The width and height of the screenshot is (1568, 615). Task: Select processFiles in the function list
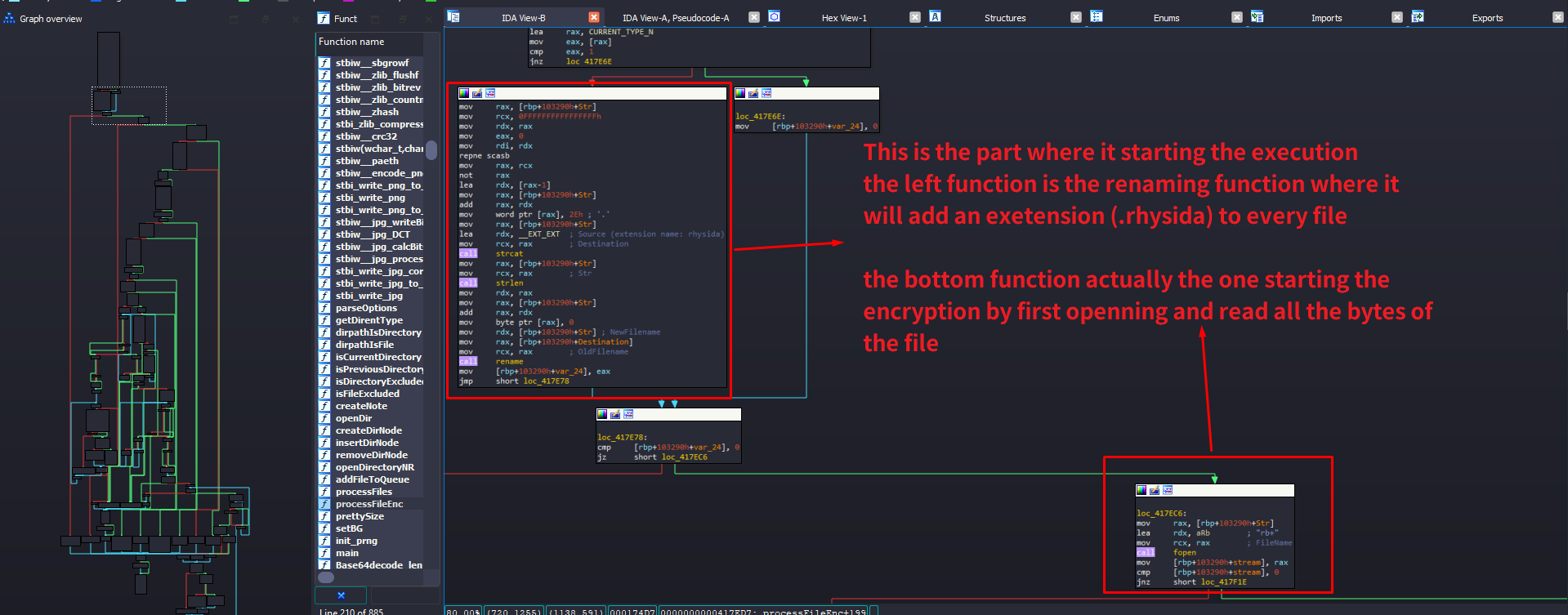[370, 492]
